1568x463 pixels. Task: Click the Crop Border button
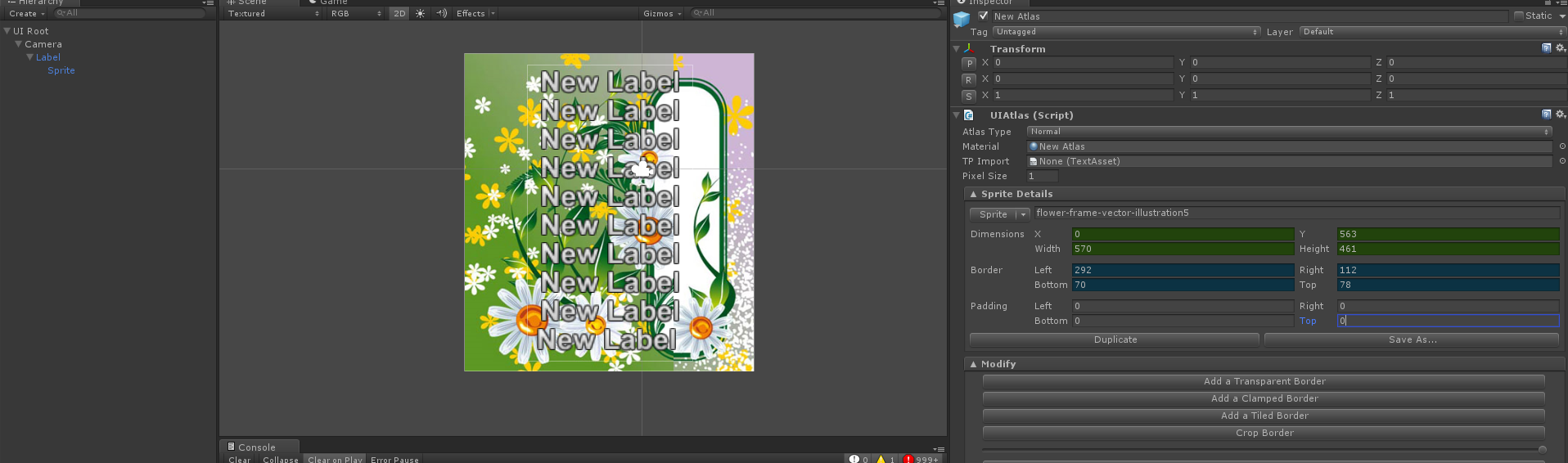(x=1264, y=433)
